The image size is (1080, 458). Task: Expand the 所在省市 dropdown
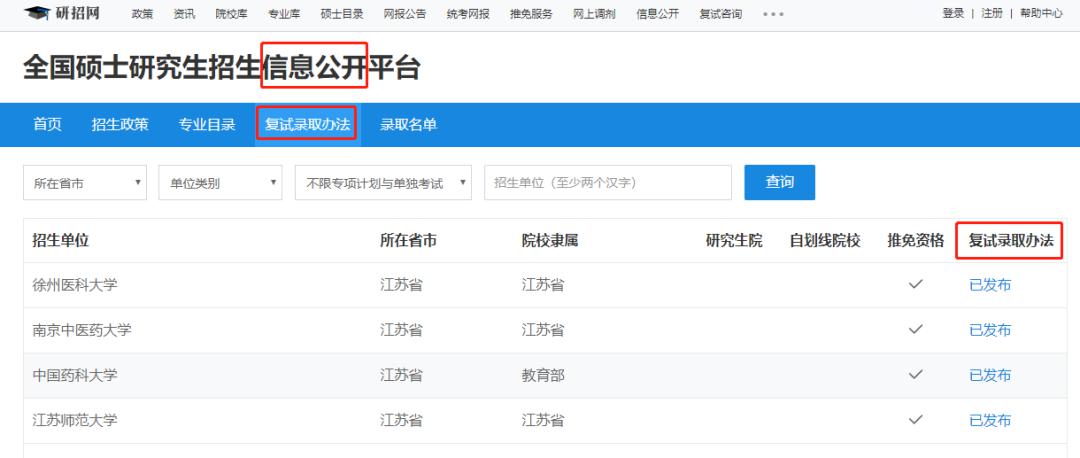[x=85, y=183]
